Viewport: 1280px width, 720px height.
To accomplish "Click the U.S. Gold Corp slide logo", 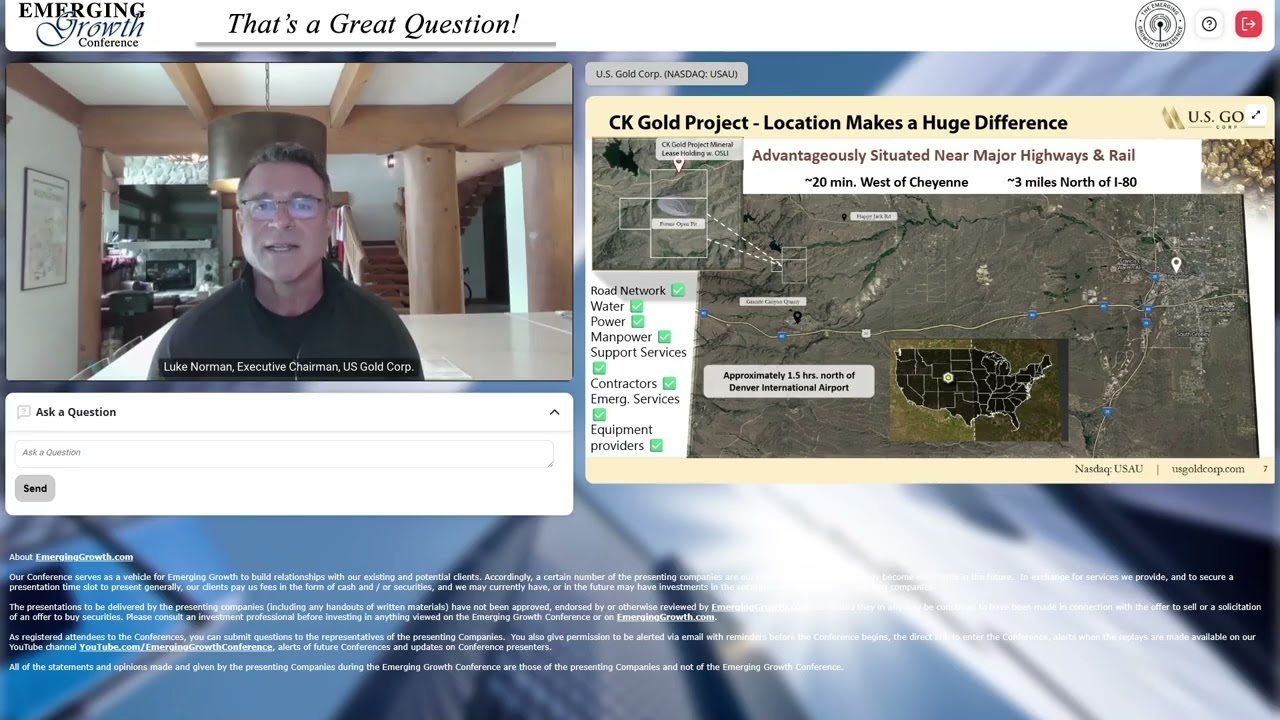I will click(1203, 118).
